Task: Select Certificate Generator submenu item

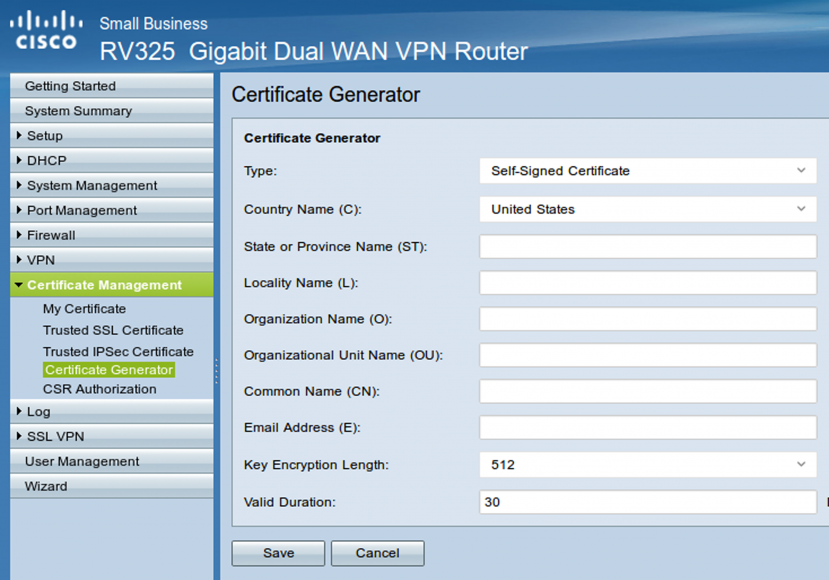Action: (109, 370)
